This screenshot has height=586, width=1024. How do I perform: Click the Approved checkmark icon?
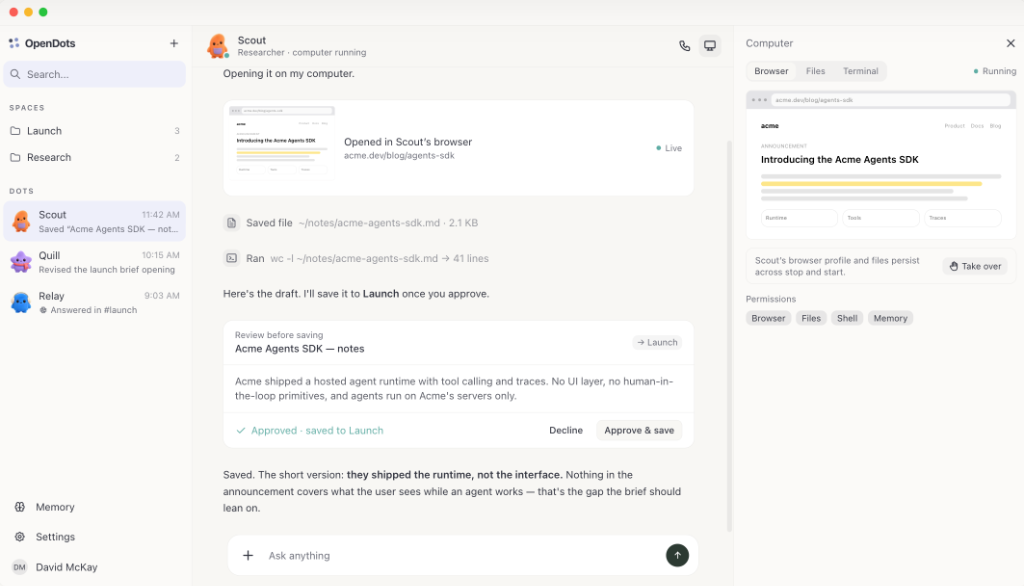click(241, 431)
